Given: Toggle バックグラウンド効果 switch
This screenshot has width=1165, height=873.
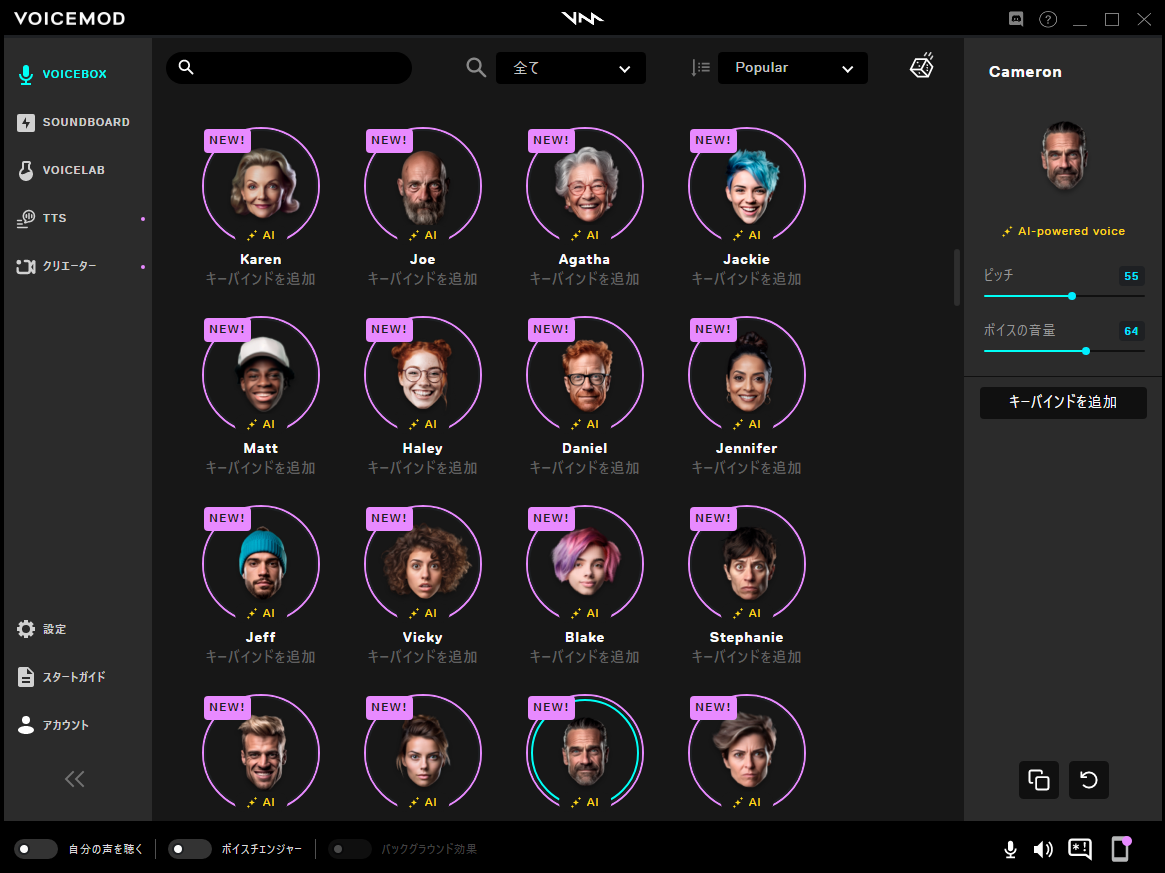Looking at the screenshot, I should tap(349, 848).
